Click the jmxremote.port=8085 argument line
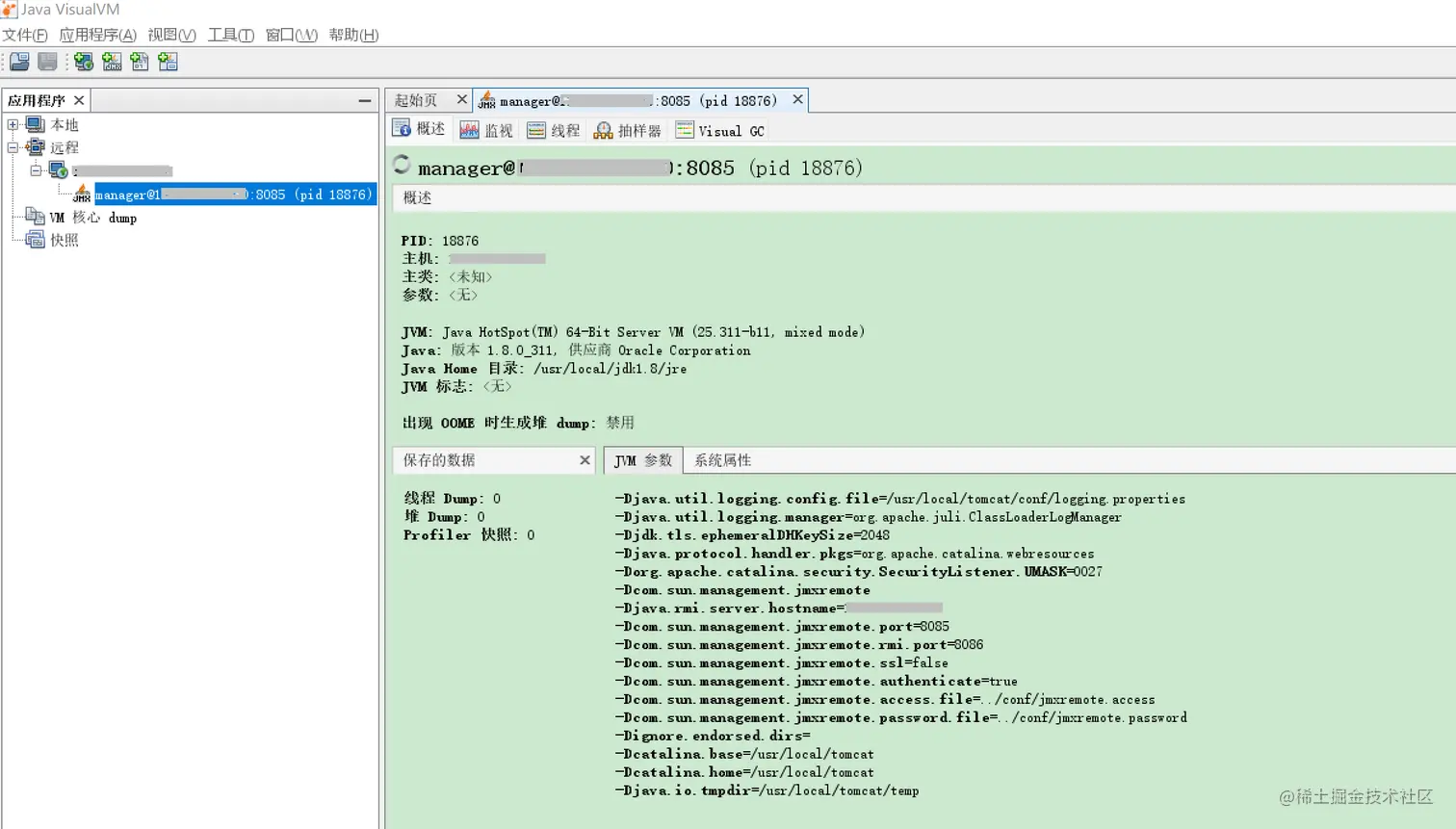1456x829 pixels. click(x=782, y=627)
